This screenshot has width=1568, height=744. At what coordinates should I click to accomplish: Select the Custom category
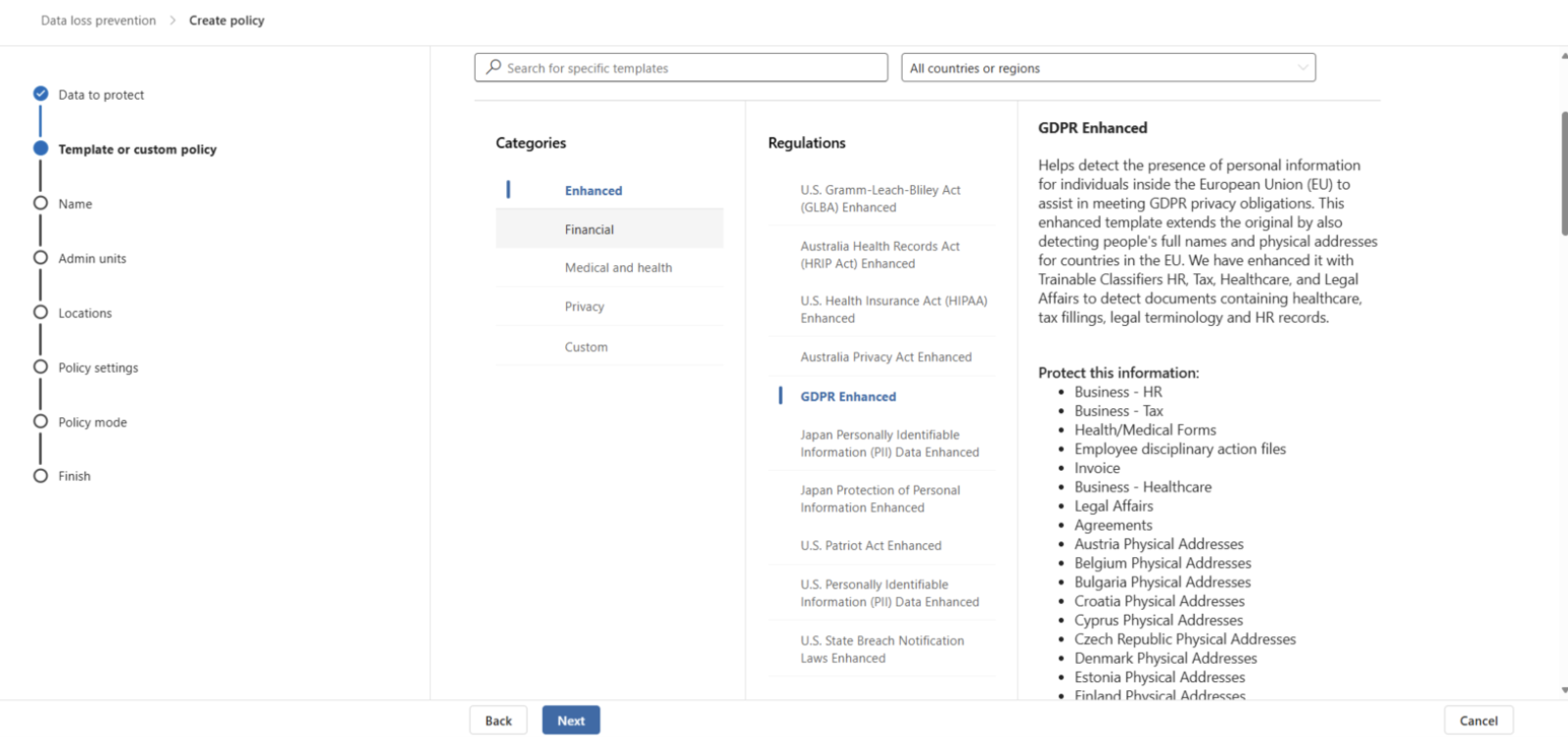point(609,347)
